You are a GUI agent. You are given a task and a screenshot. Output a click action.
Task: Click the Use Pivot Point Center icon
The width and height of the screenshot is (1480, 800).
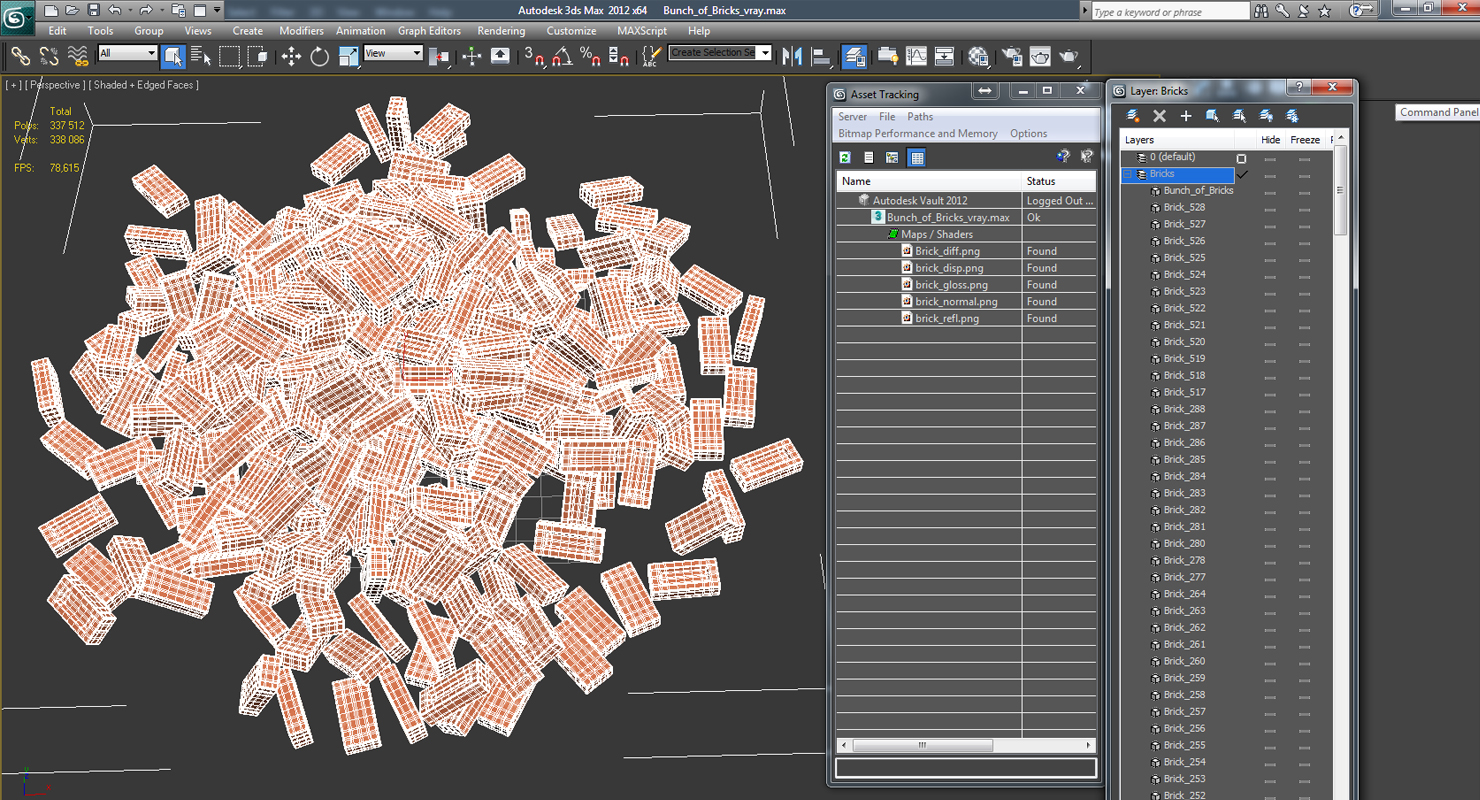tap(439, 56)
